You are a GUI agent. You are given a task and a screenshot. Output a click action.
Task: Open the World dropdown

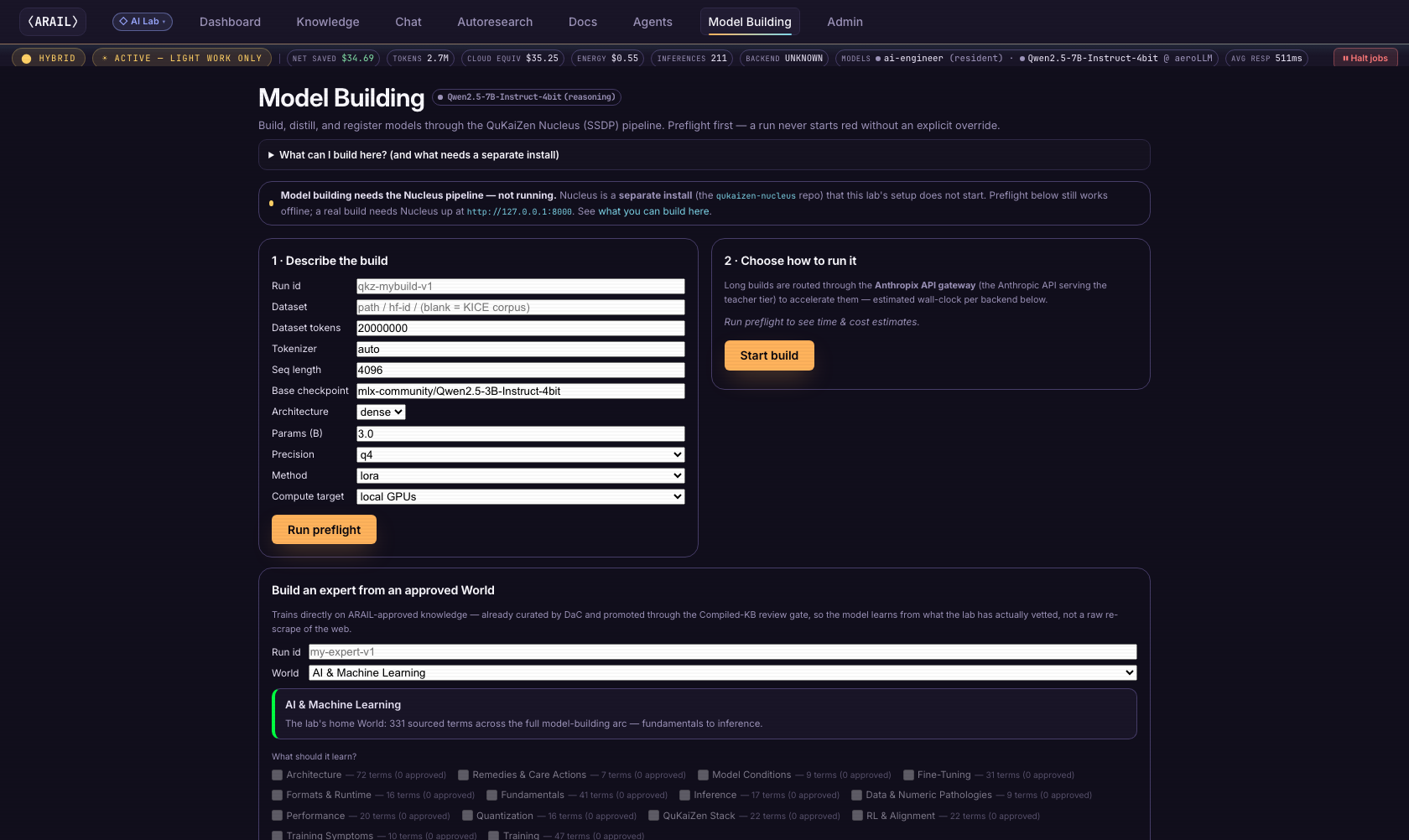tap(723, 673)
